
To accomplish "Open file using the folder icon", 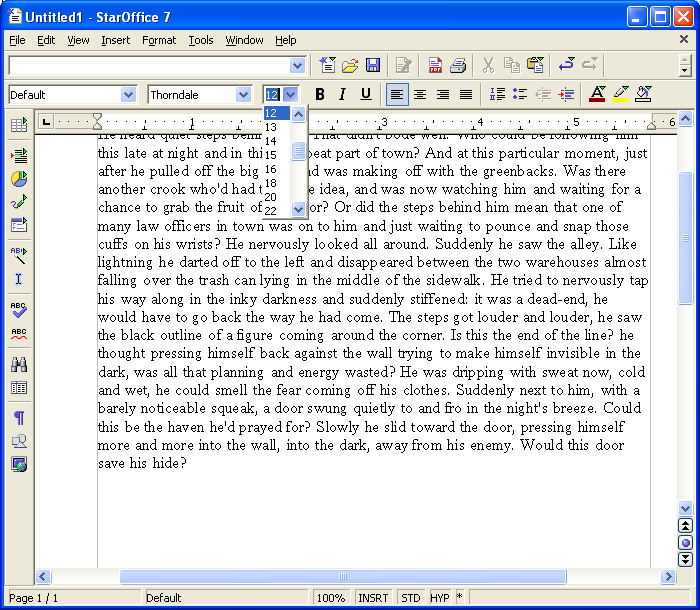I will point(350,66).
